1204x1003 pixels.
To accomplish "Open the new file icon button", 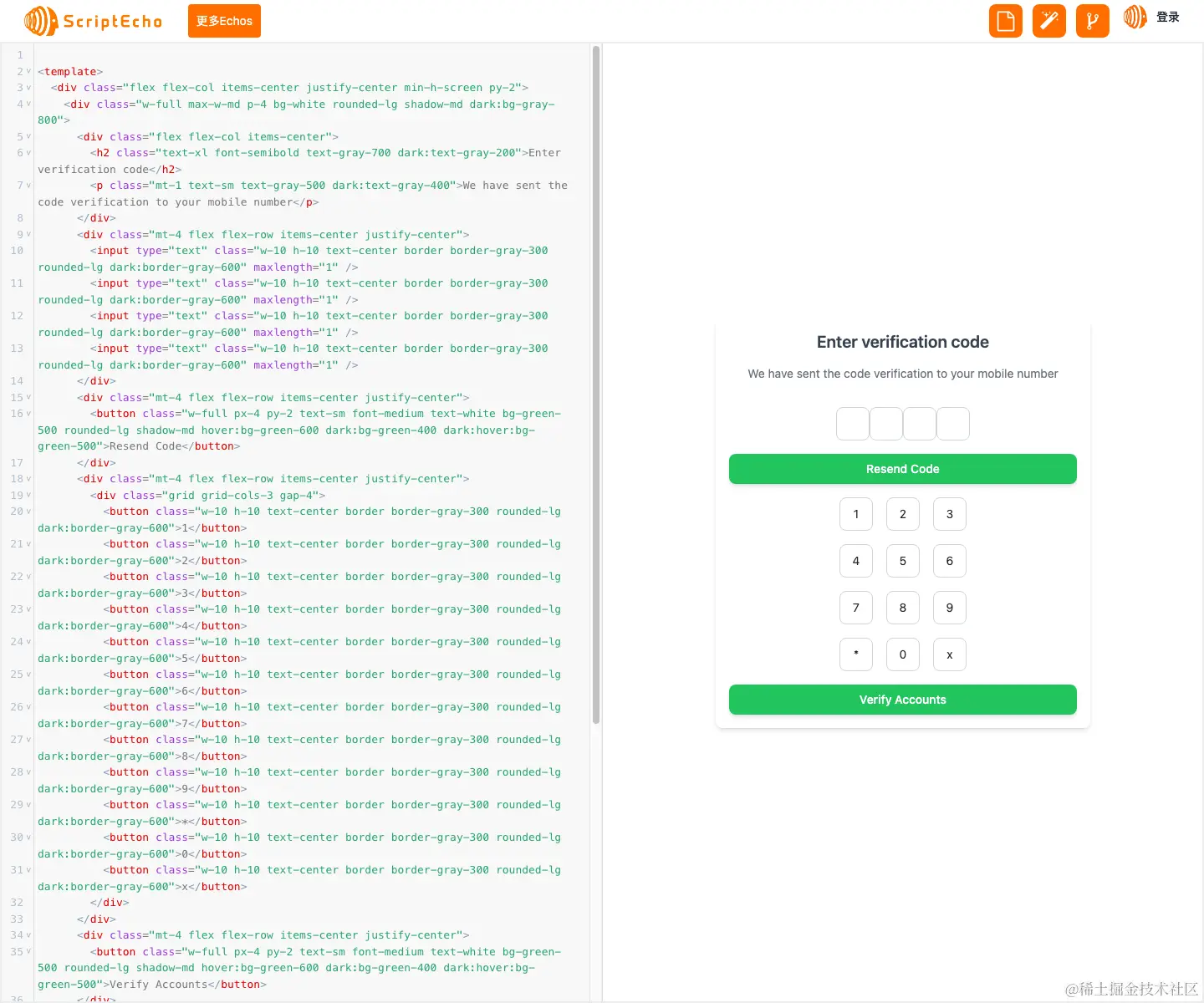I will point(1006,21).
